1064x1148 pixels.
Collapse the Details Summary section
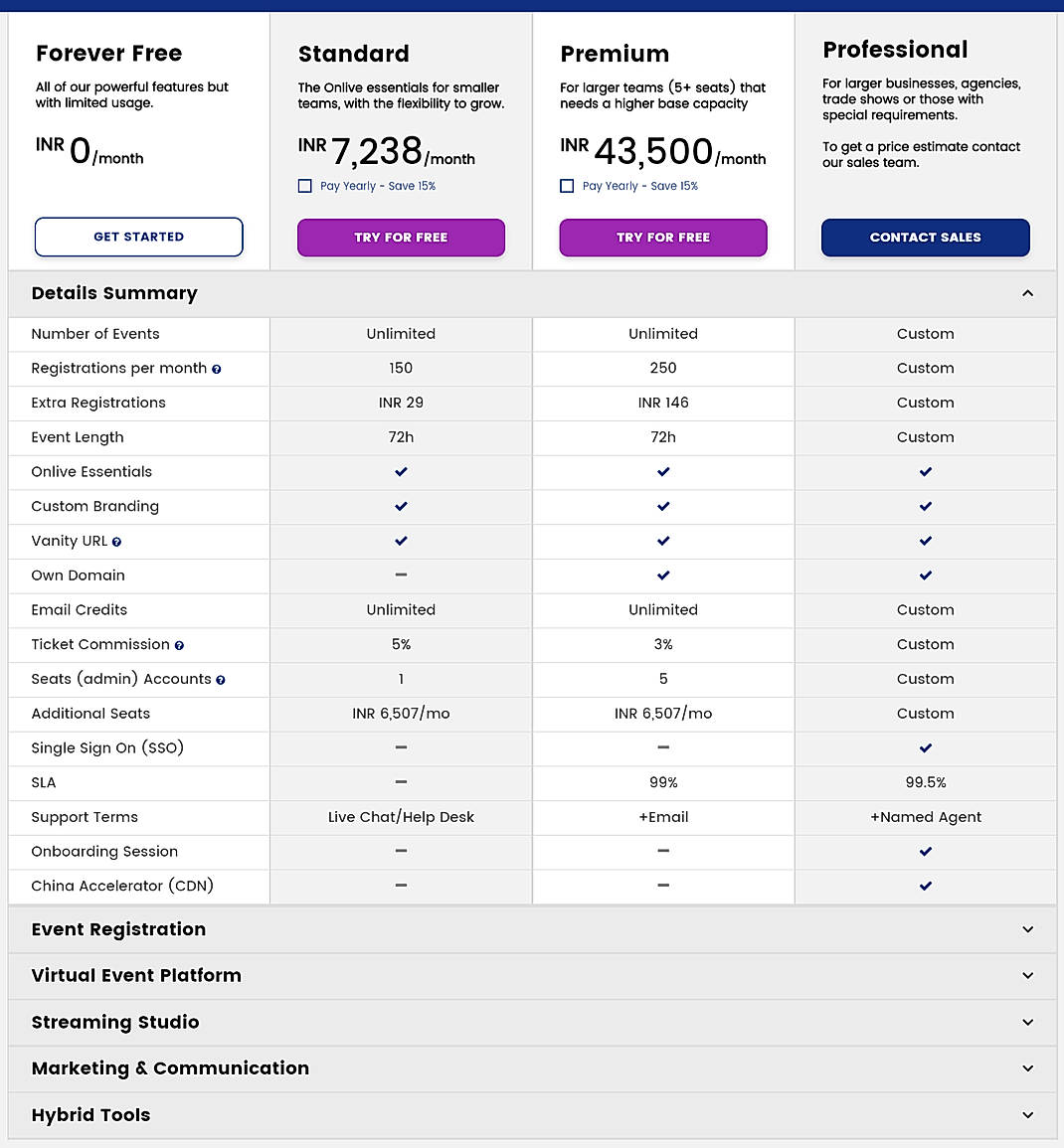pos(1027,293)
